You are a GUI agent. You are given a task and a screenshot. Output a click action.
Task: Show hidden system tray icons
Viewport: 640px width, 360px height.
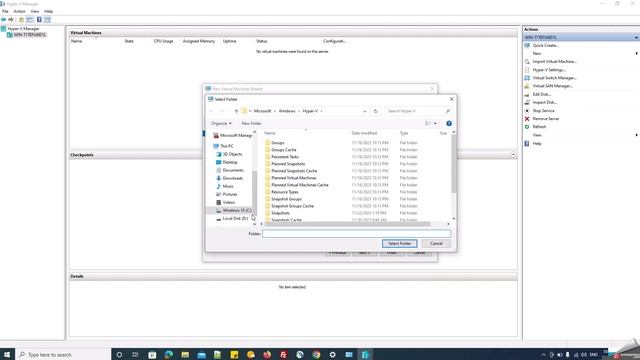(543, 355)
